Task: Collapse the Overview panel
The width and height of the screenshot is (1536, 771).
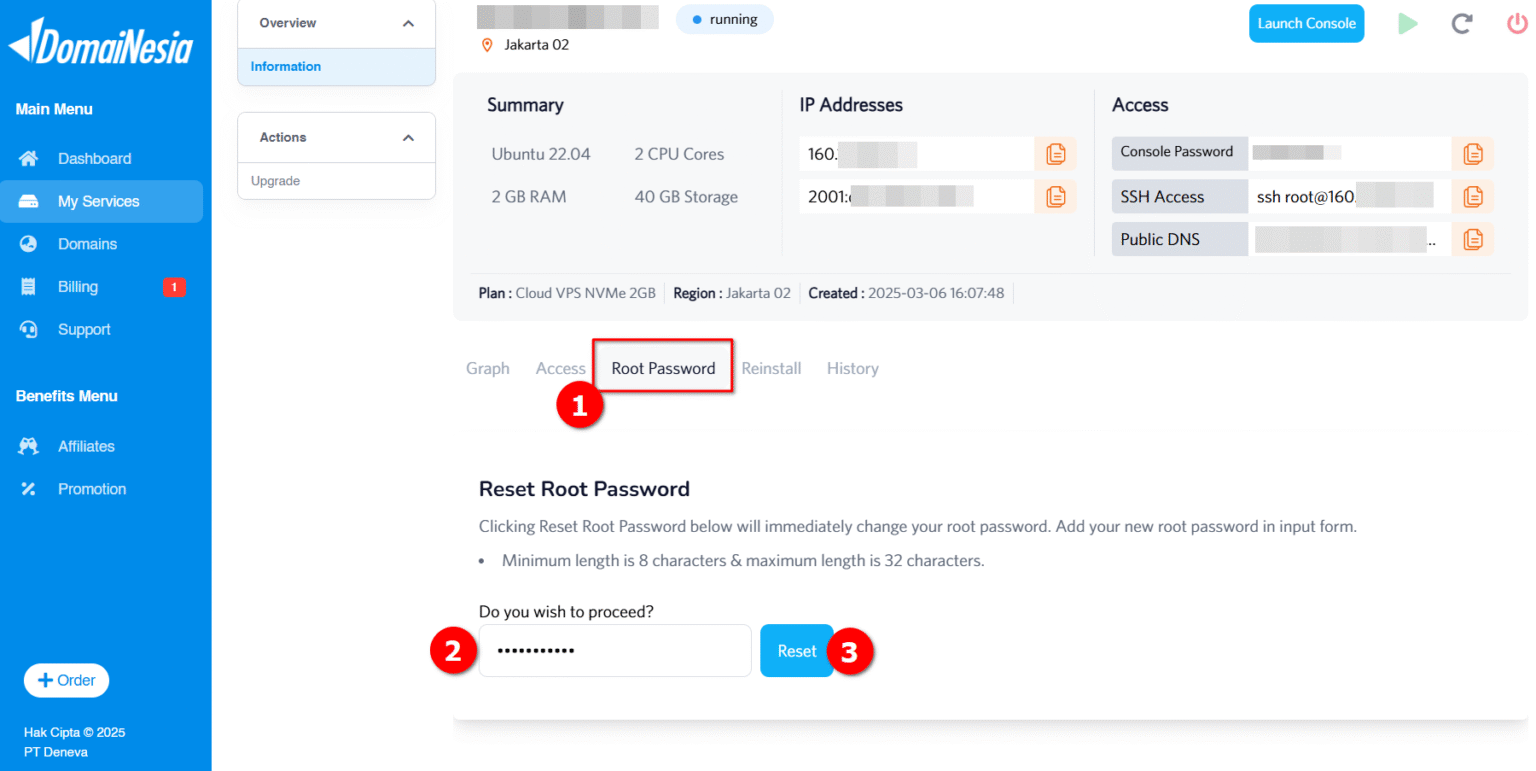Action: (408, 21)
